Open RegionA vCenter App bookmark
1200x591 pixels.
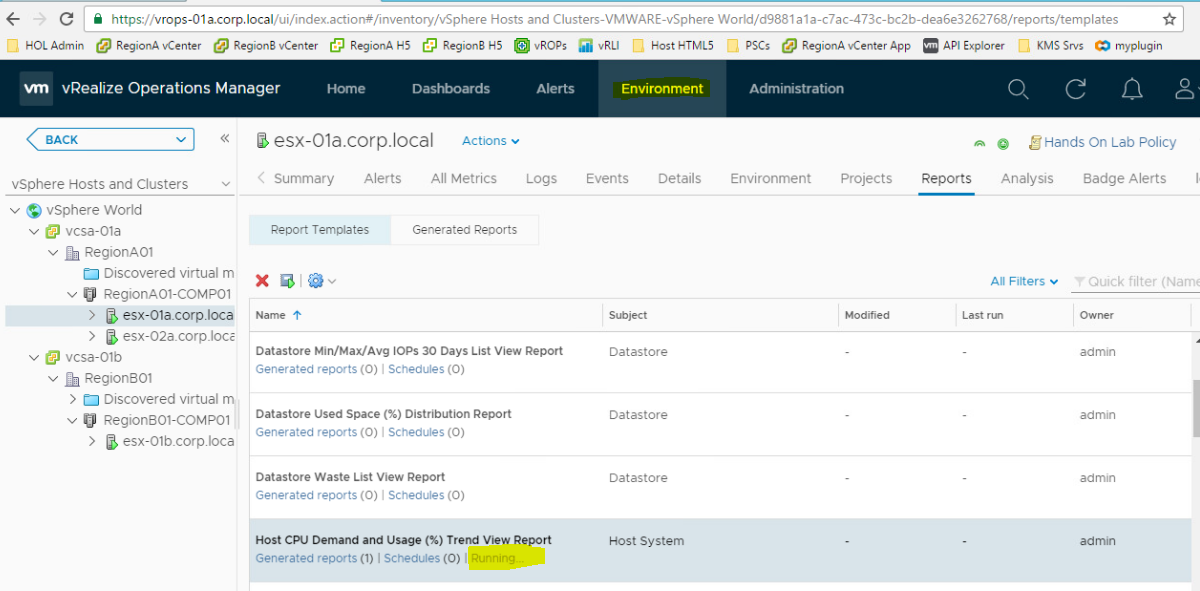click(x=846, y=45)
